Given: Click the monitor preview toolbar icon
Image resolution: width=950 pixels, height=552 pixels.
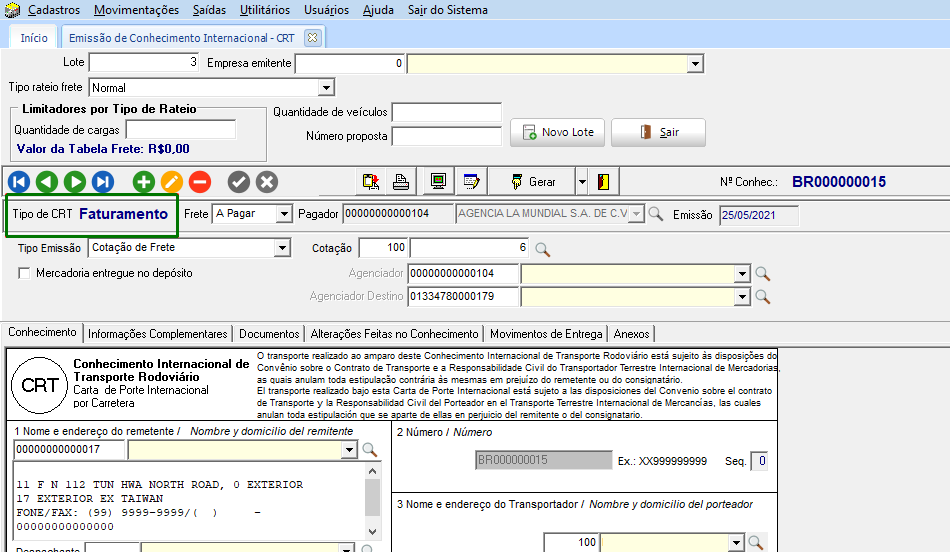Looking at the screenshot, I should point(438,182).
